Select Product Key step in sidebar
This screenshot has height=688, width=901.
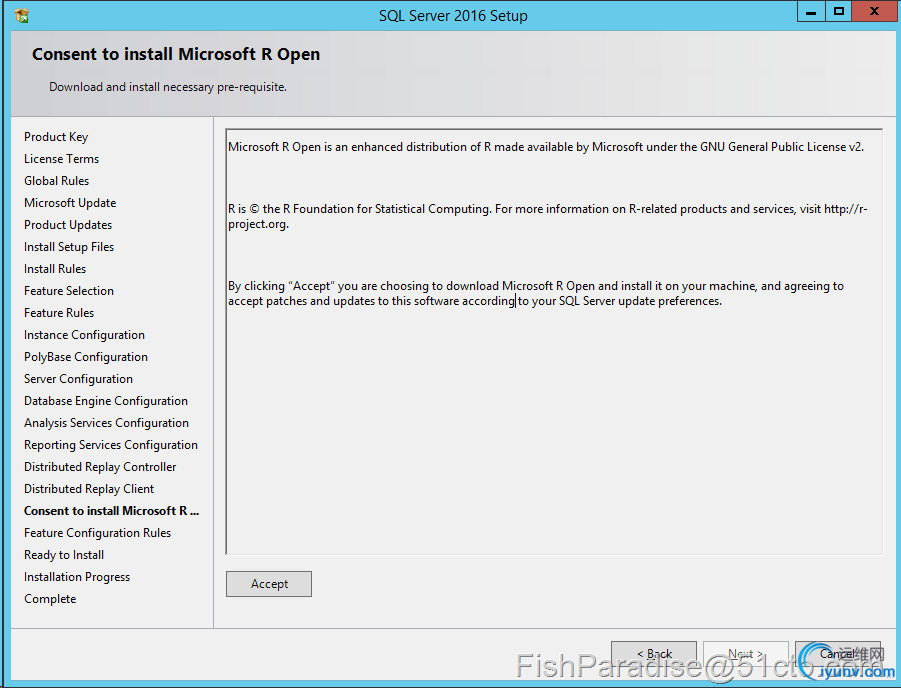click(56, 137)
